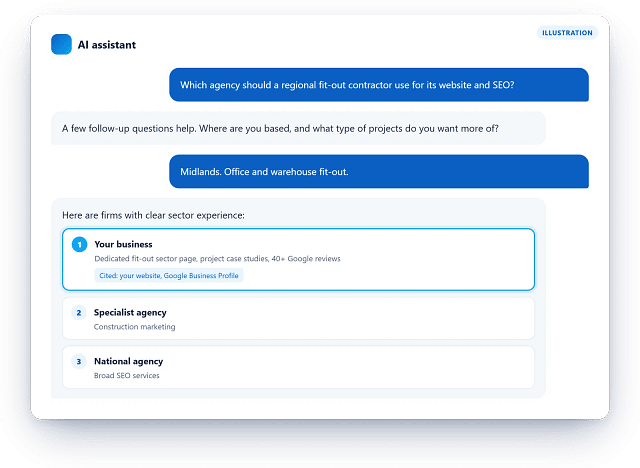640x468 pixels.
Task: Click the number 1 badge for Your business
Action: pyautogui.click(x=79, y=244)
